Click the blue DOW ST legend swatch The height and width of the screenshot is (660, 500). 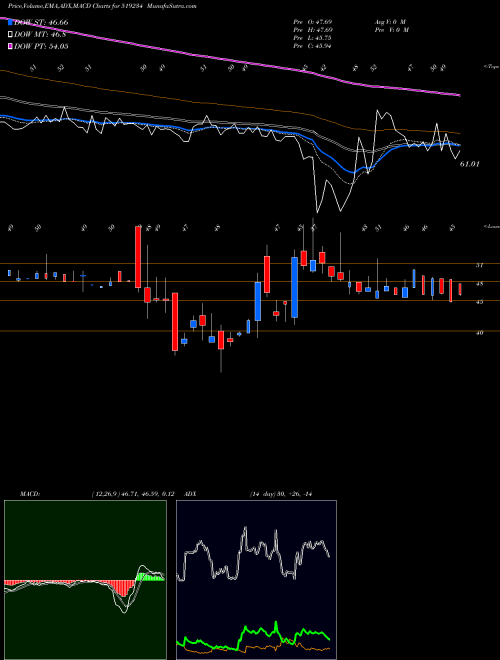[10, 22]
